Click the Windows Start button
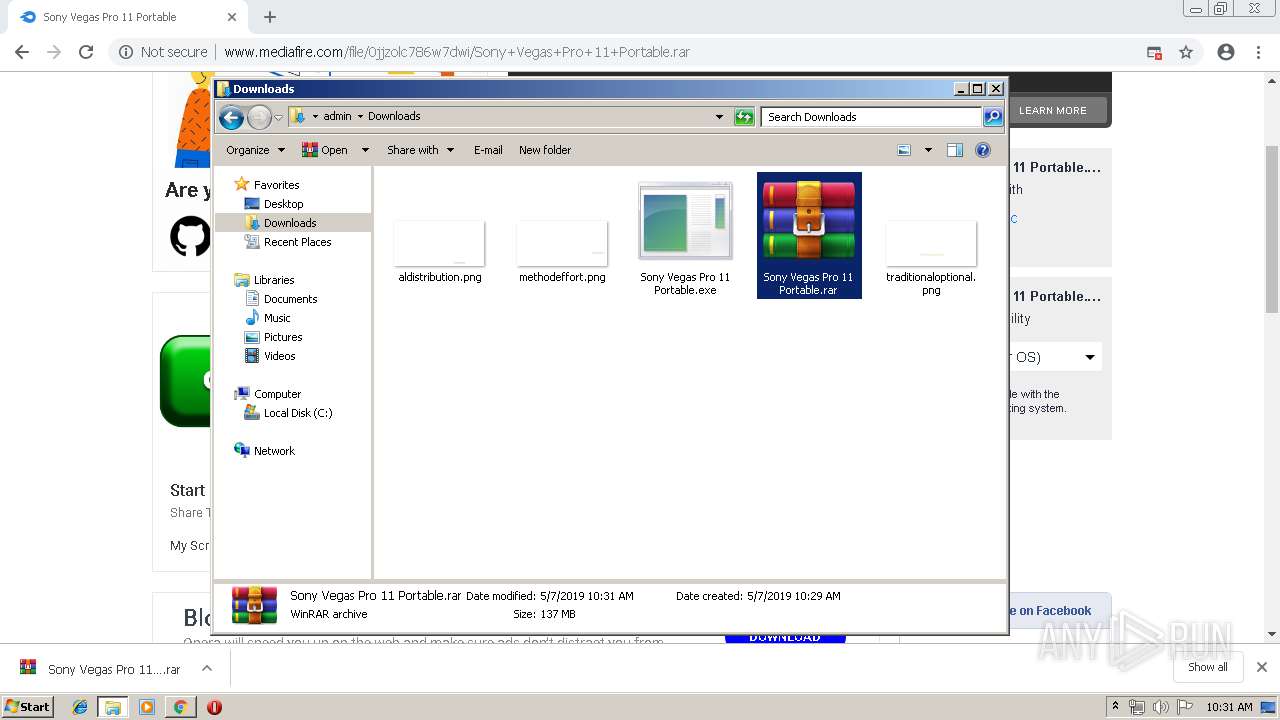The width and height of the screenshot is (1280, 720). (x=28, y=706)
